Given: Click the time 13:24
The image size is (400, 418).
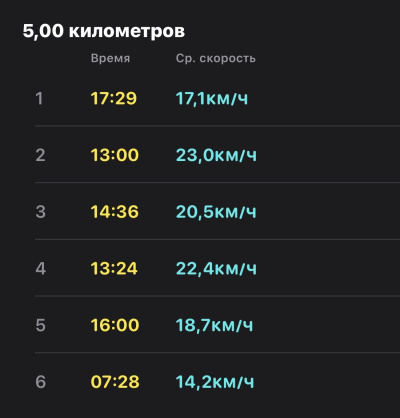Looking at the screenshot, I should point(114,268).
